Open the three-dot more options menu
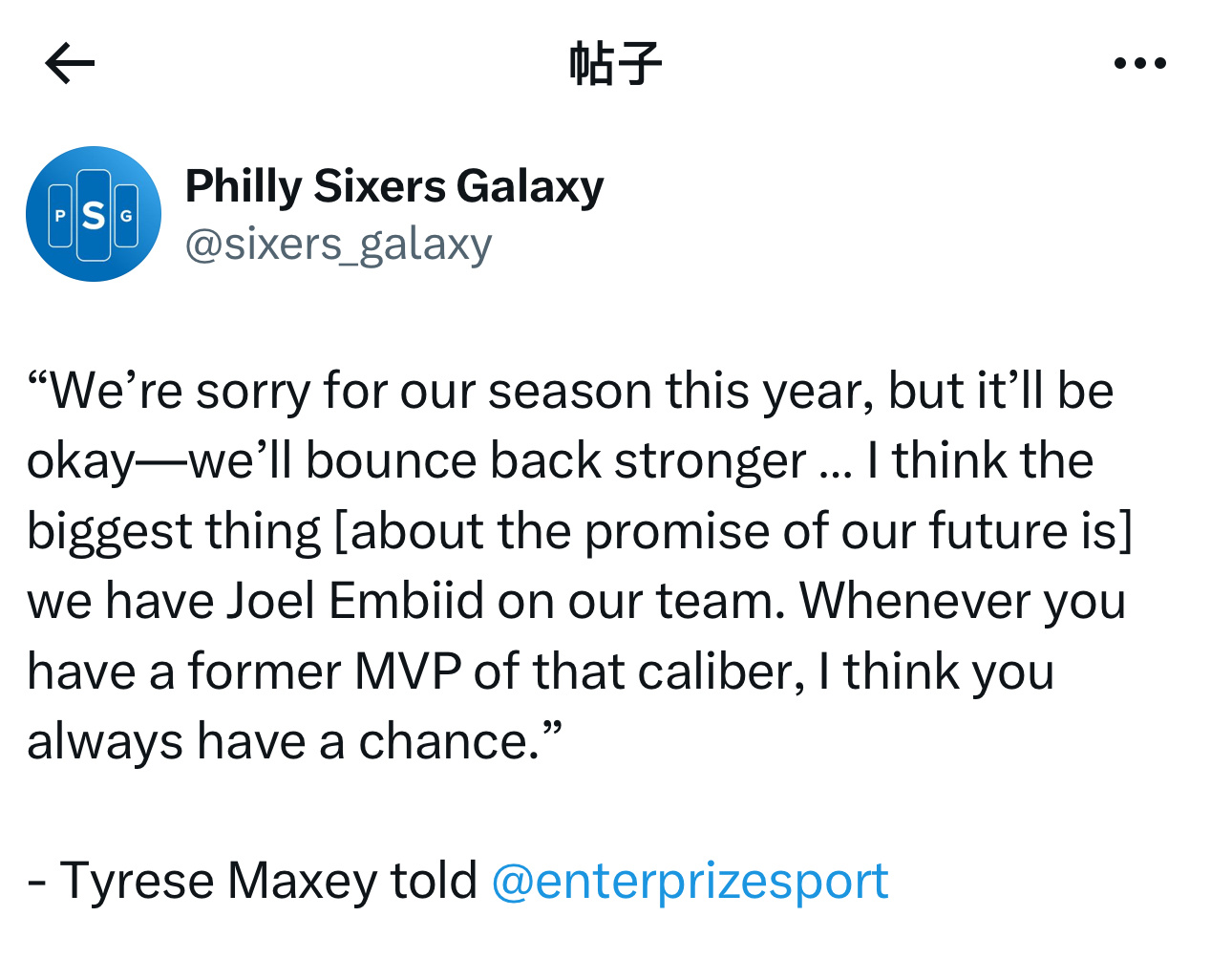This screenshot has width=1232, height=959. point(1140,64)
